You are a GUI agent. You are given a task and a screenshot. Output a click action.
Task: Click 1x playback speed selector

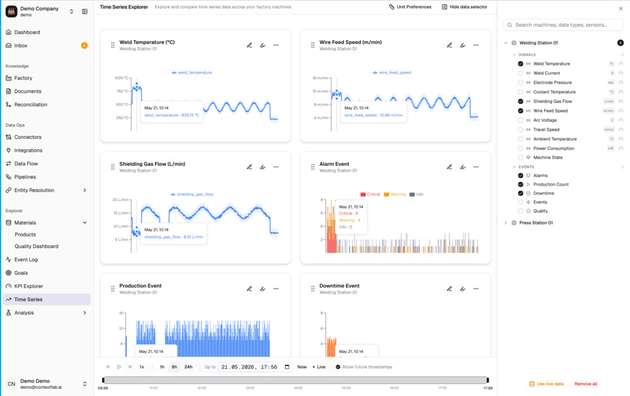(142, 367)
